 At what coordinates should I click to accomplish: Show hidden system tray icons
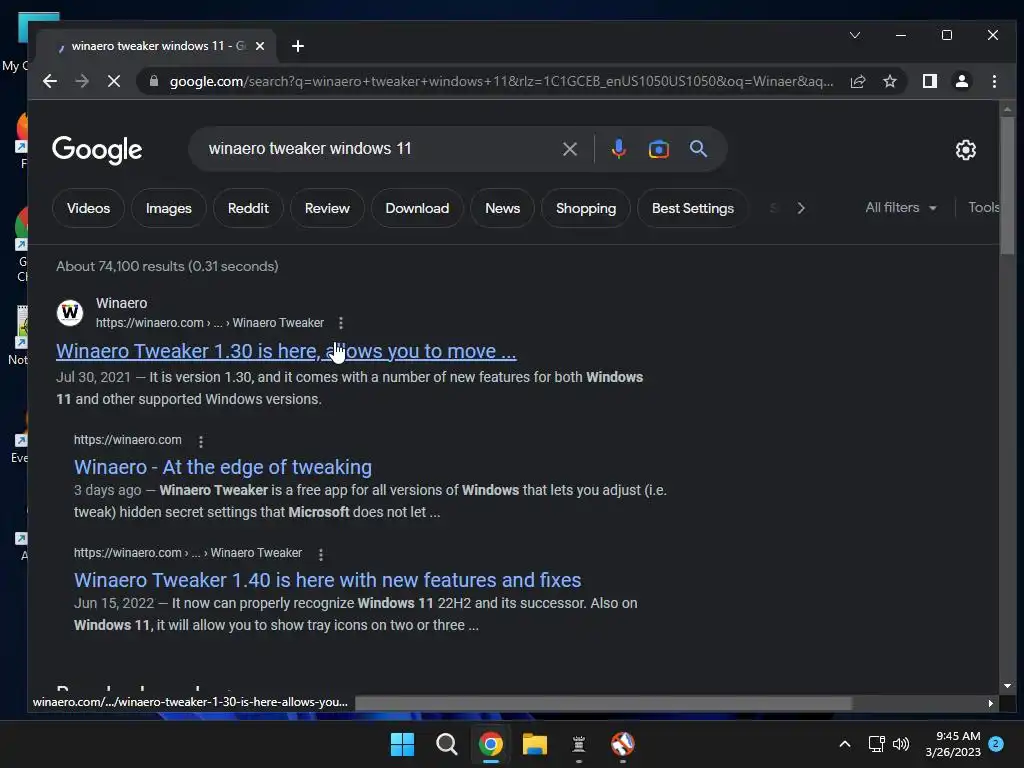coord(844,744)
